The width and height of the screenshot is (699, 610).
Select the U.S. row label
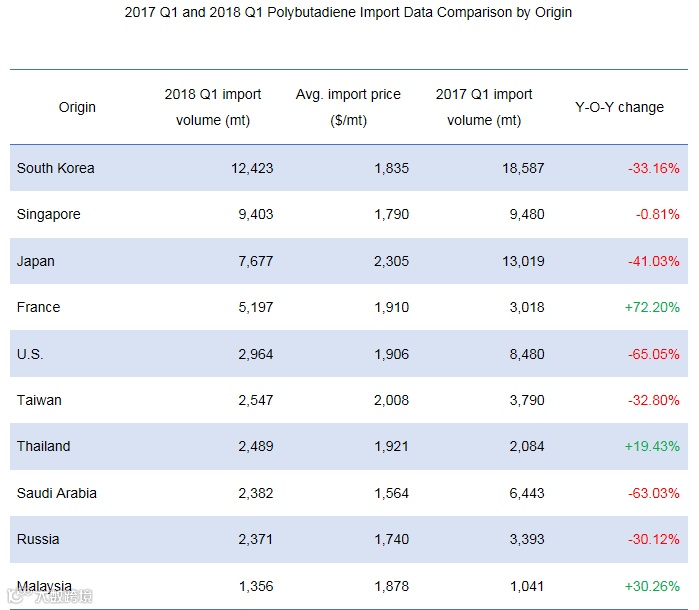click(x=30, y=354)
